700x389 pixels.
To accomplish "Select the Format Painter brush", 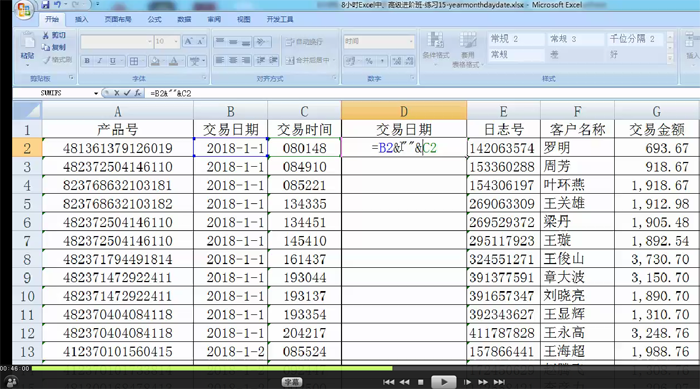I will pyautogui.click(x=57, y=59).
